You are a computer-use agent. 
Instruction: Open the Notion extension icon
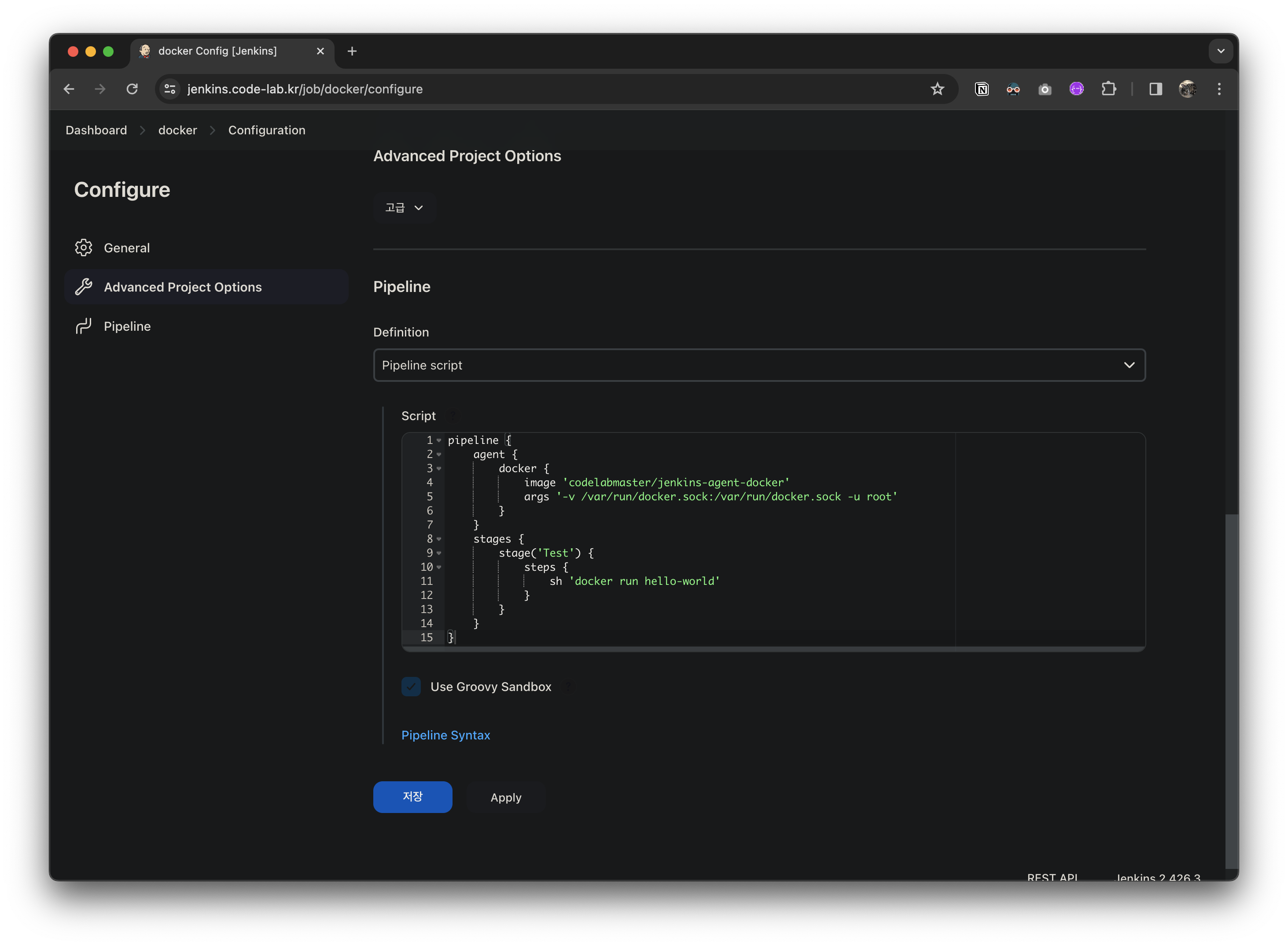[x=982, y=89]
